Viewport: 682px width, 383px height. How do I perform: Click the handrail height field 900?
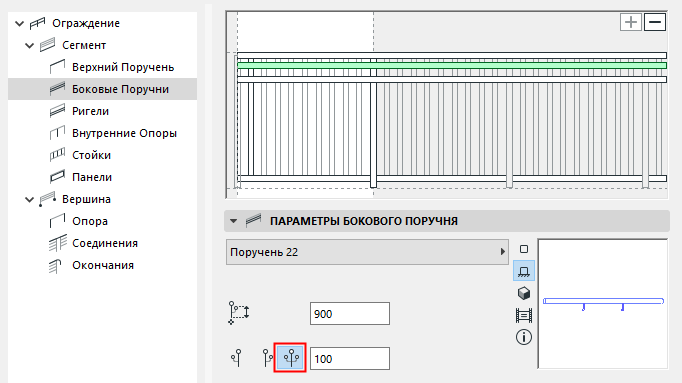(x=350, y=314)
